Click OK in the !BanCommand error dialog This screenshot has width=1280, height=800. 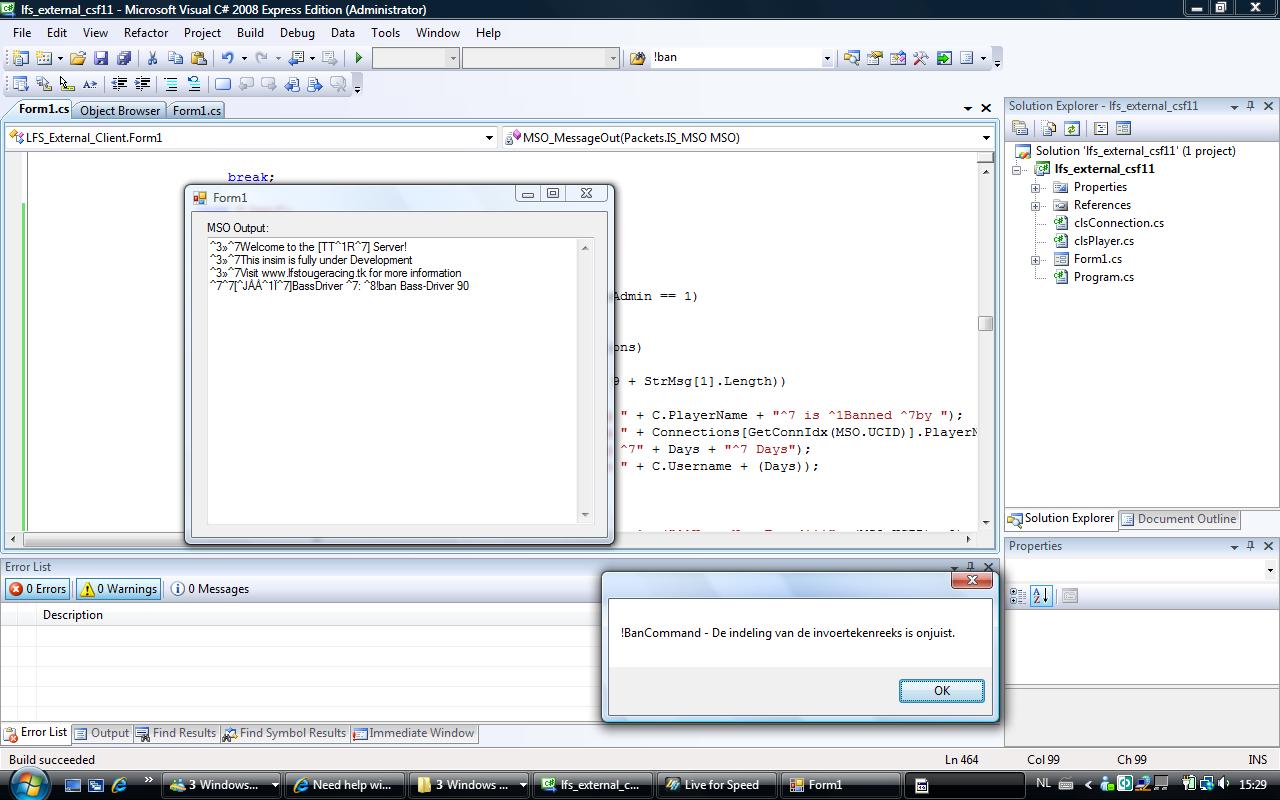tap(942, 691)
